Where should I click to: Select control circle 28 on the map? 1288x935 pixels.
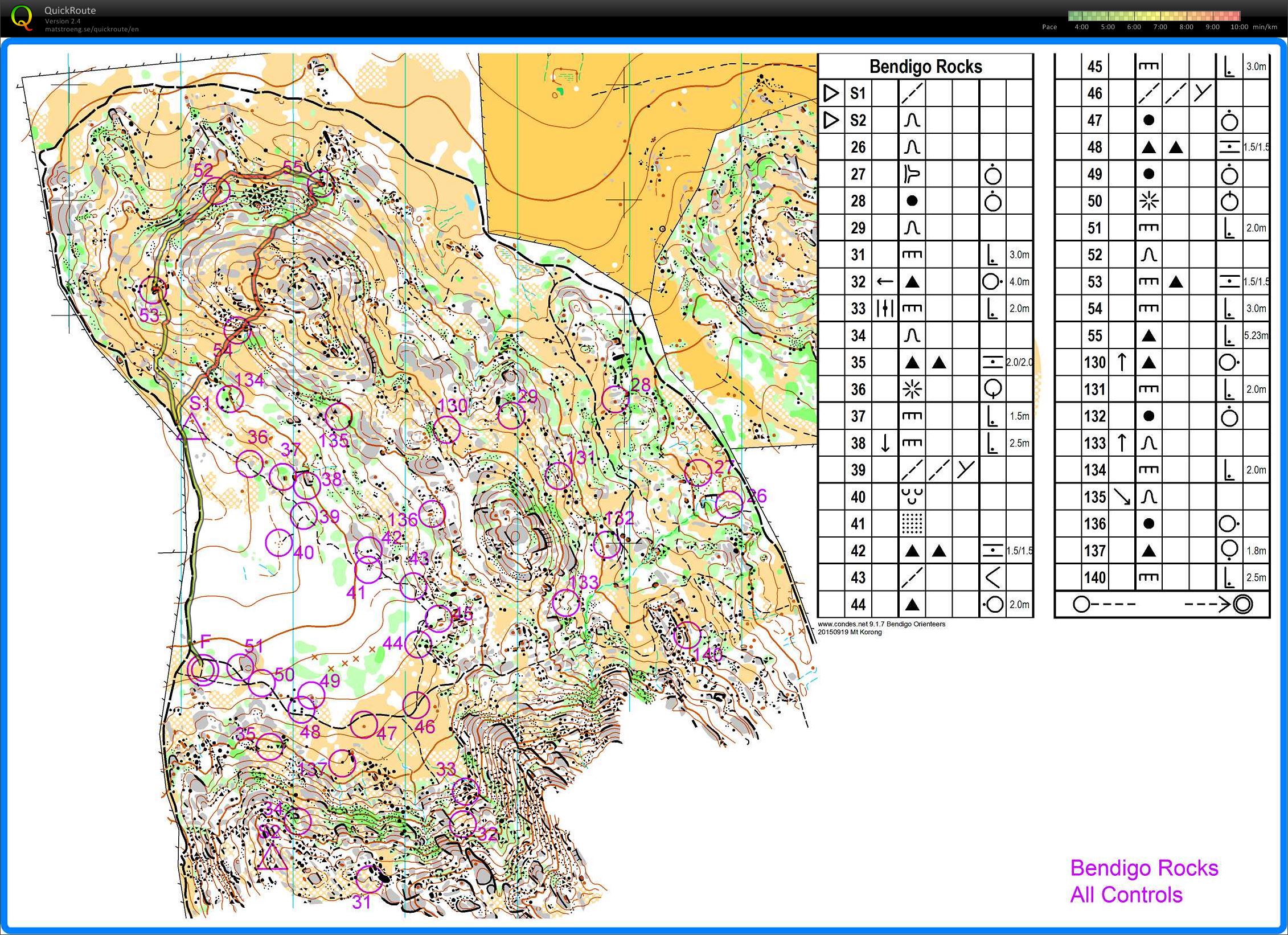(615, 399)
